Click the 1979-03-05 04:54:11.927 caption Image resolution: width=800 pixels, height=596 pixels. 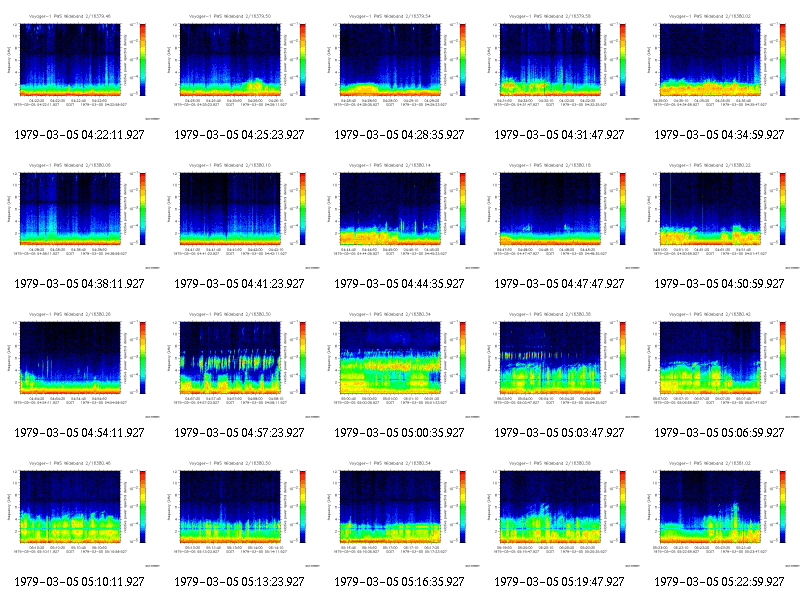point(79,433)
